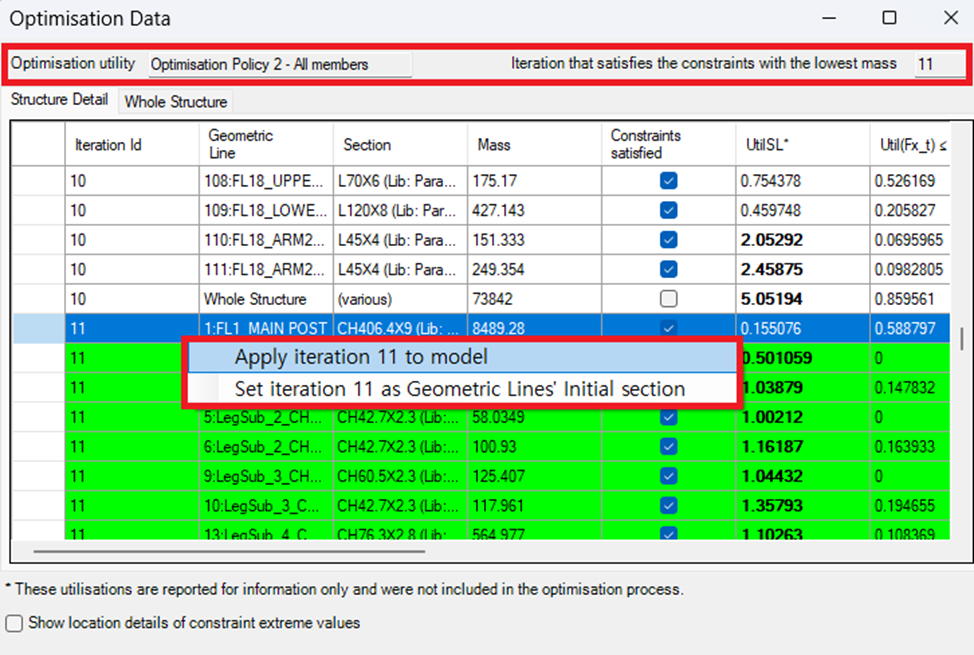Click Apply iteration 11 to model
Image resolution: width=974 pixels, height=655 pixels.
click(x=360, y=357)
